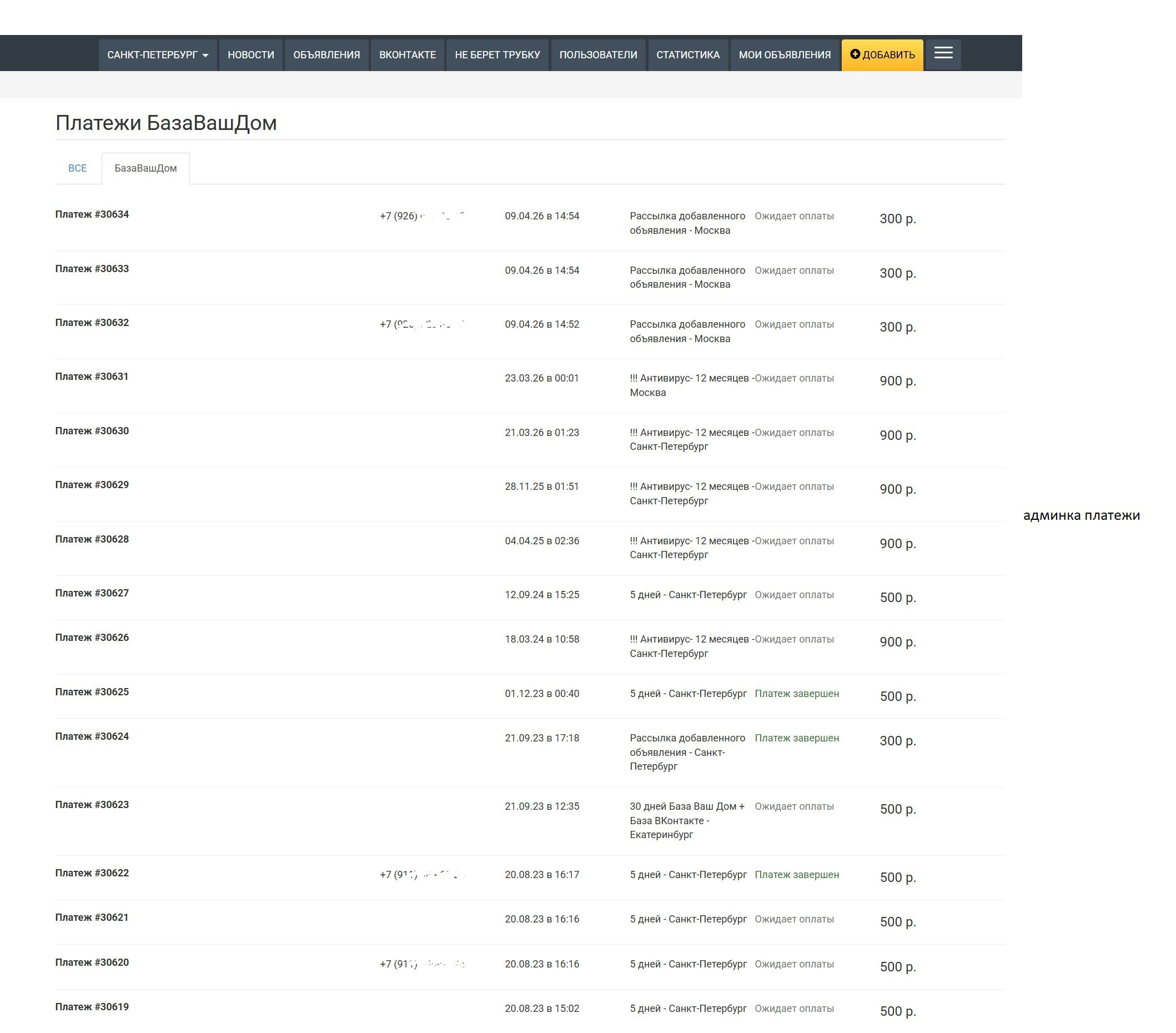1176x1033 pixels.
Task: Click Платеж #30625 title
Action: pos(92,692)
